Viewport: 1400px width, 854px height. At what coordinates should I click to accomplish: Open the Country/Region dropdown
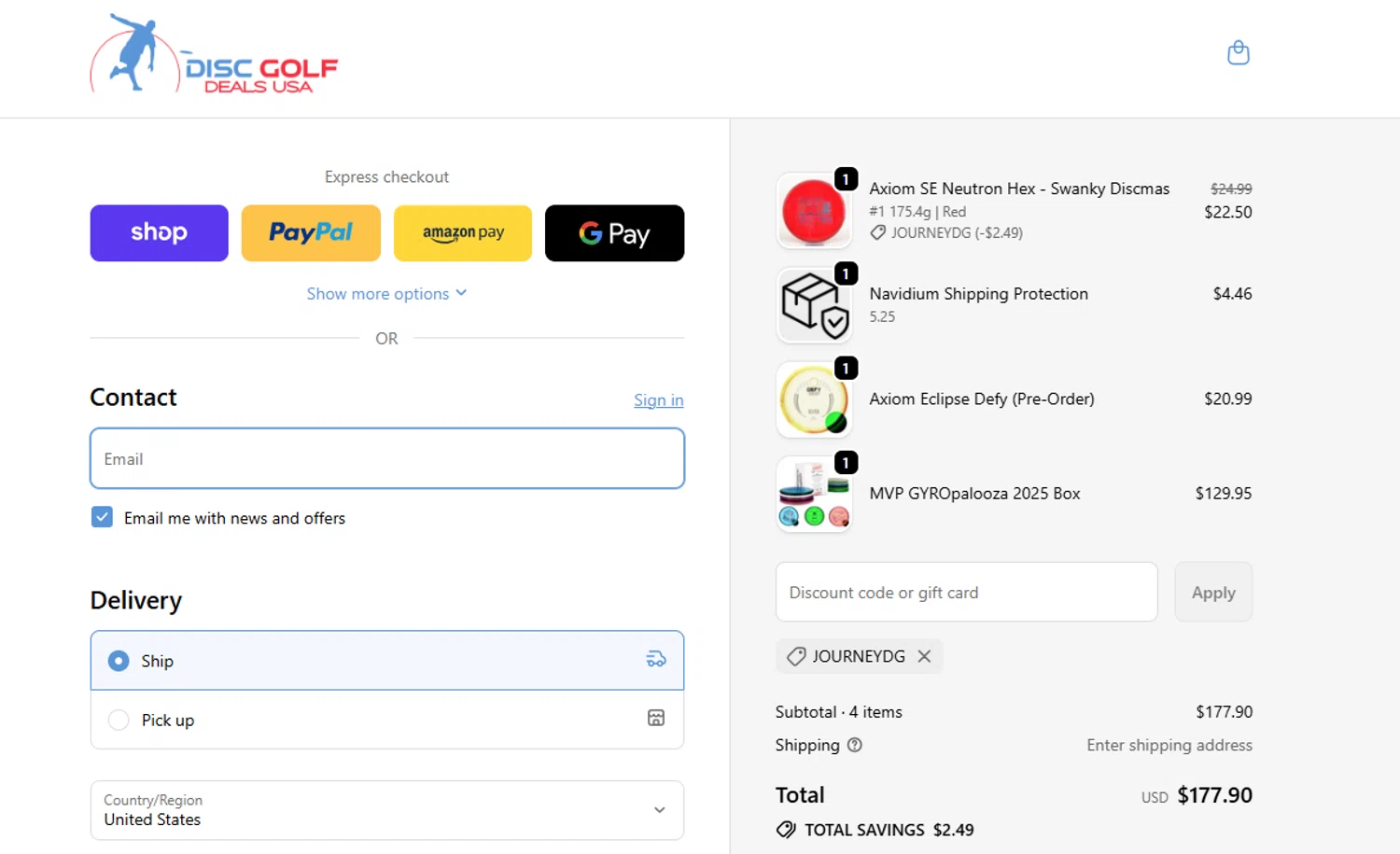(387, 810)
